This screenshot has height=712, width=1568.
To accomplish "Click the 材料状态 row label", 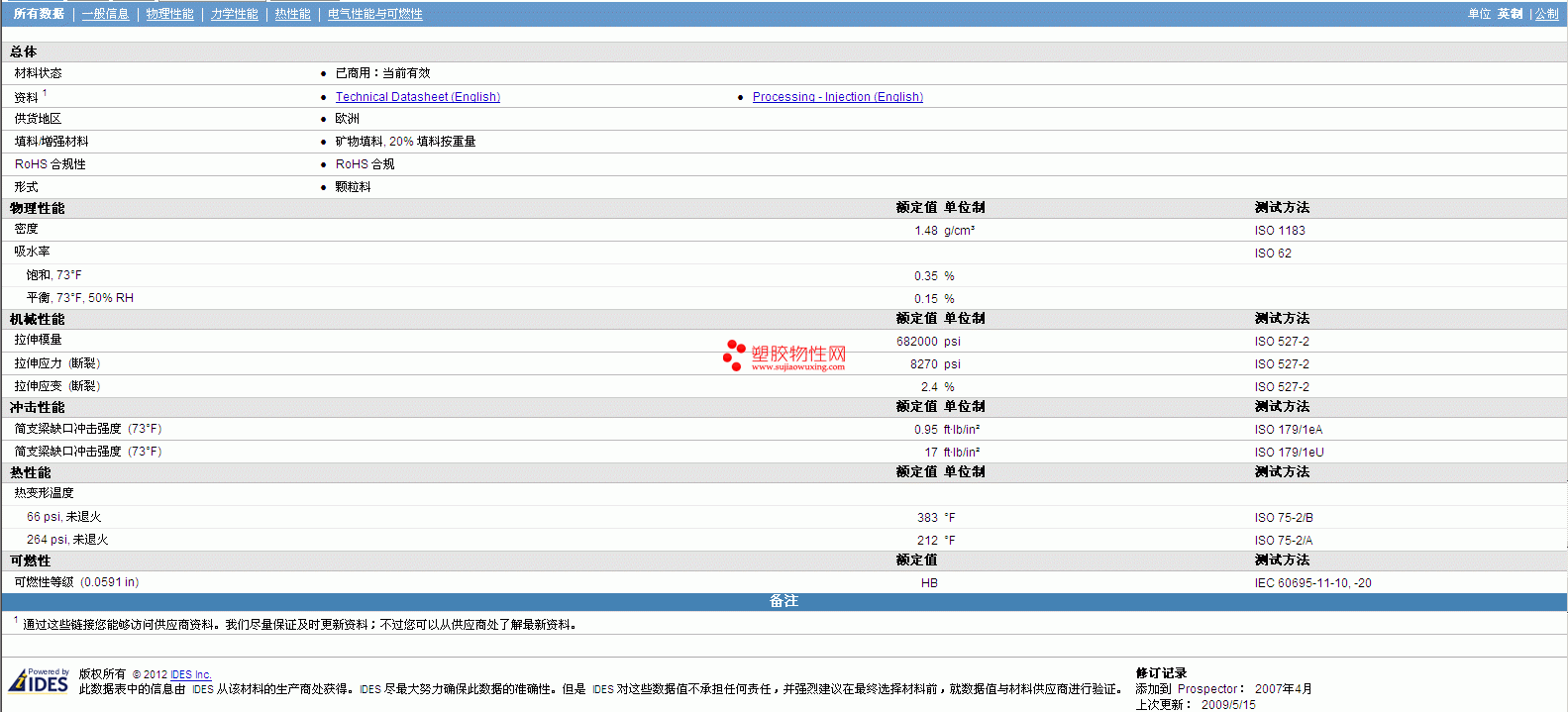I will (x=38, y=73).
